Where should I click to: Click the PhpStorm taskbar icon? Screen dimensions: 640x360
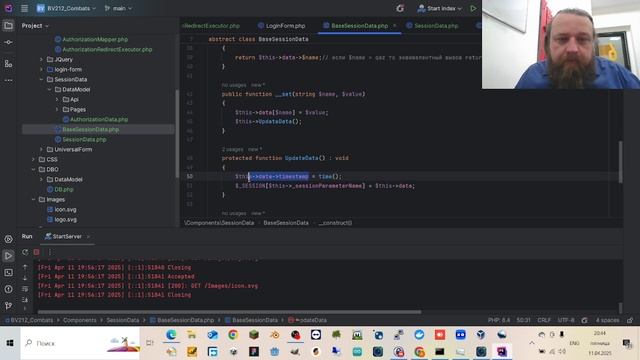tap(502, 351)
